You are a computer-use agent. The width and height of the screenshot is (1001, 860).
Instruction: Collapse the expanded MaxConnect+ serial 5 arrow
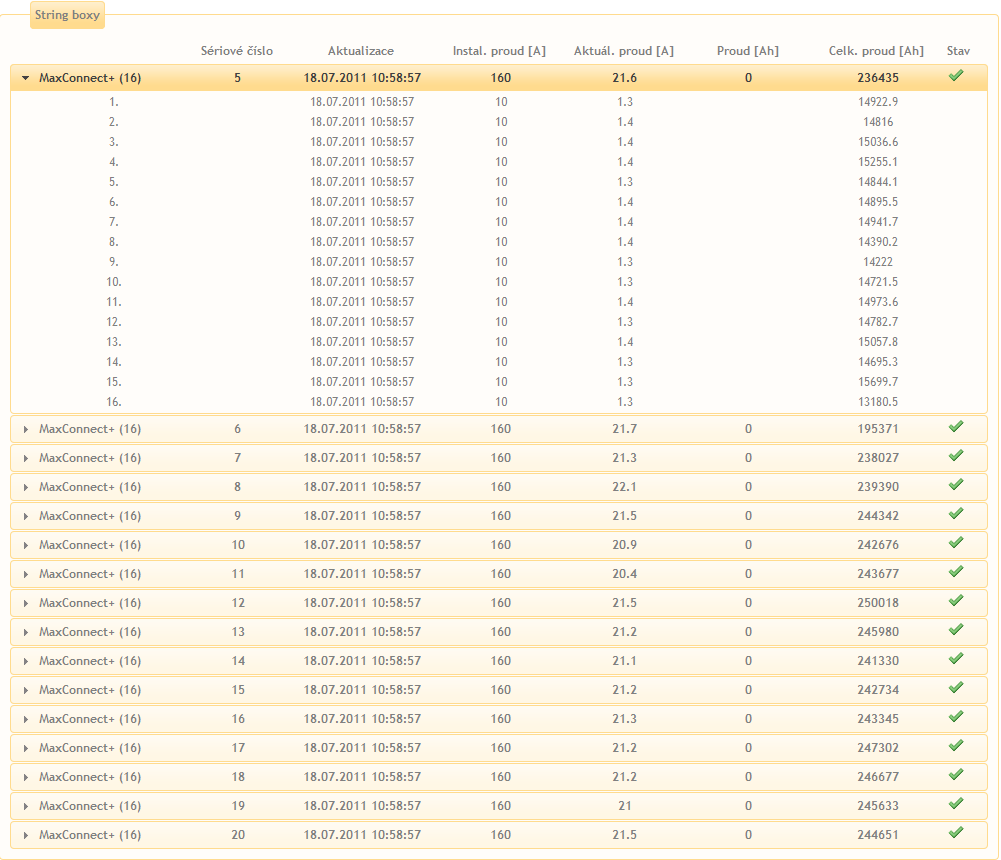(26, 78)
